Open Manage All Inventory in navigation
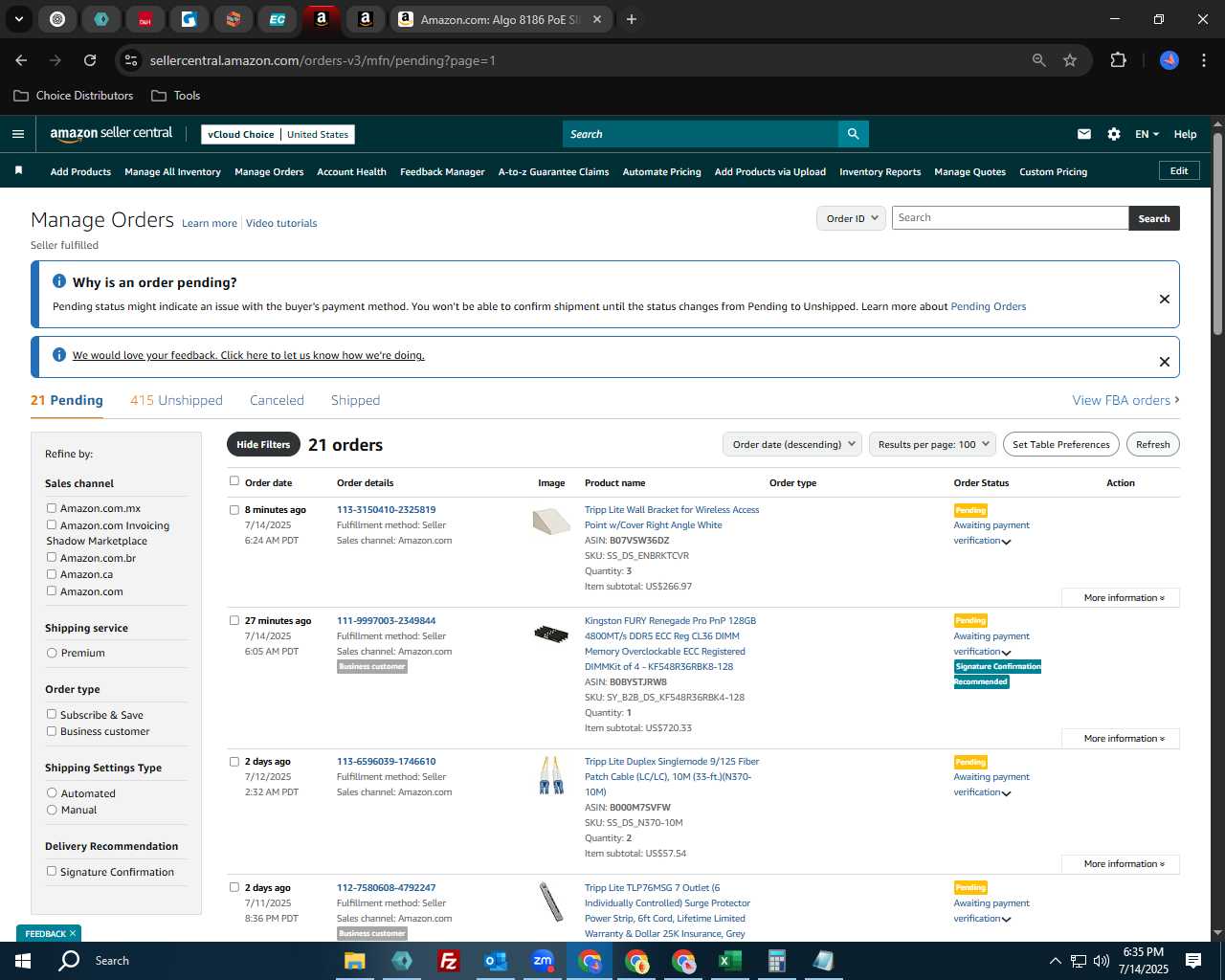Image resolution: width=1225 pixels, height=980 pixels. click(172, 171)
